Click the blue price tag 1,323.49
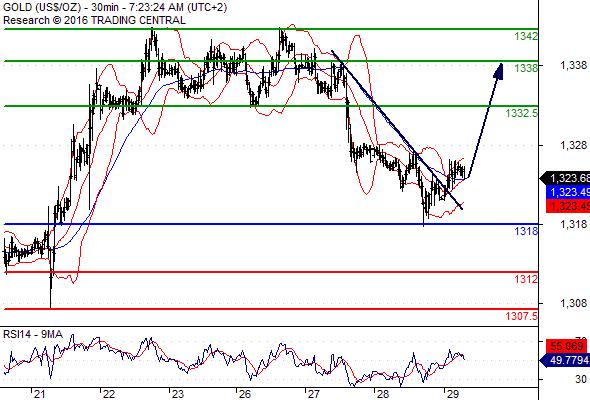590x400 pixels. point(568,192)
